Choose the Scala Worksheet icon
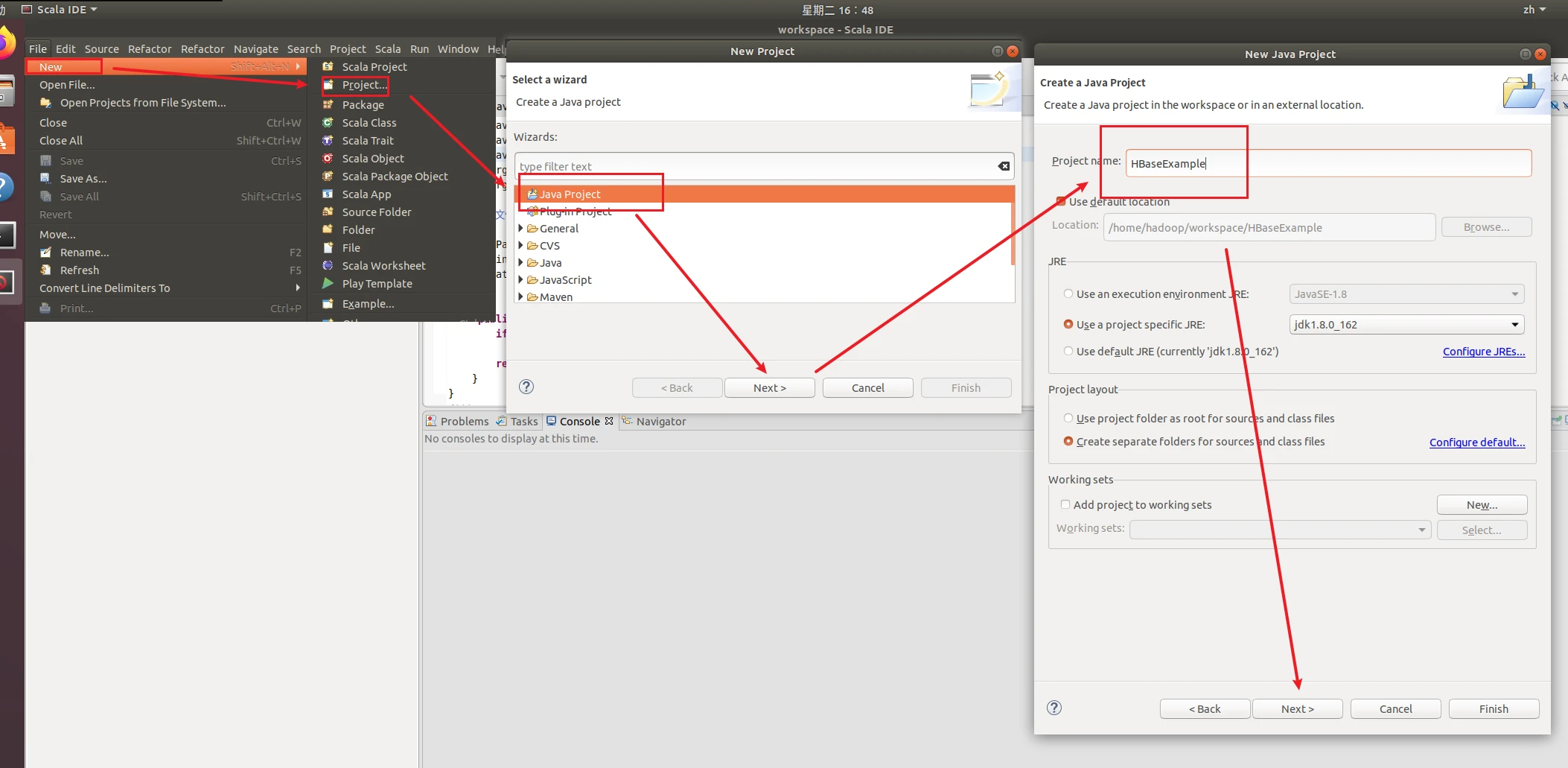Viewport: 1568px width, 768px height. tap(328, 266)
